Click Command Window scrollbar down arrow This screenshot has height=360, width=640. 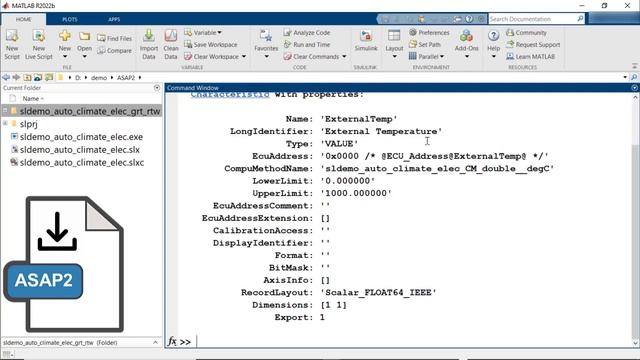tap(635, 343)
